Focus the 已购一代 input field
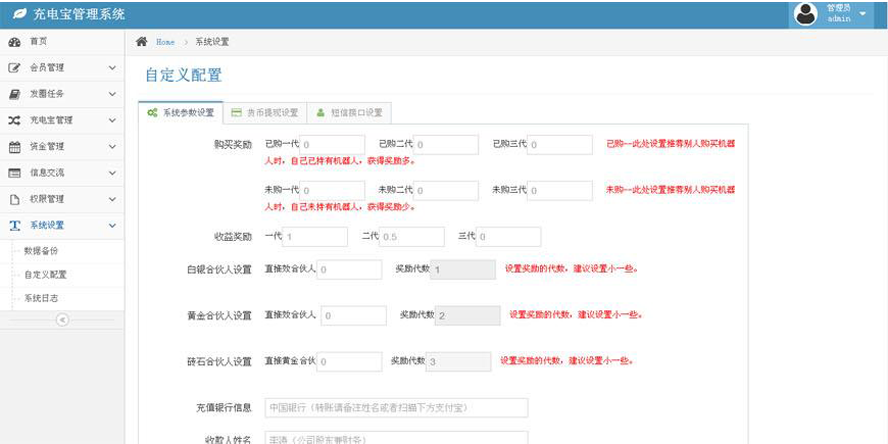Viewport: 888px width, 444px height. (332, 145)
